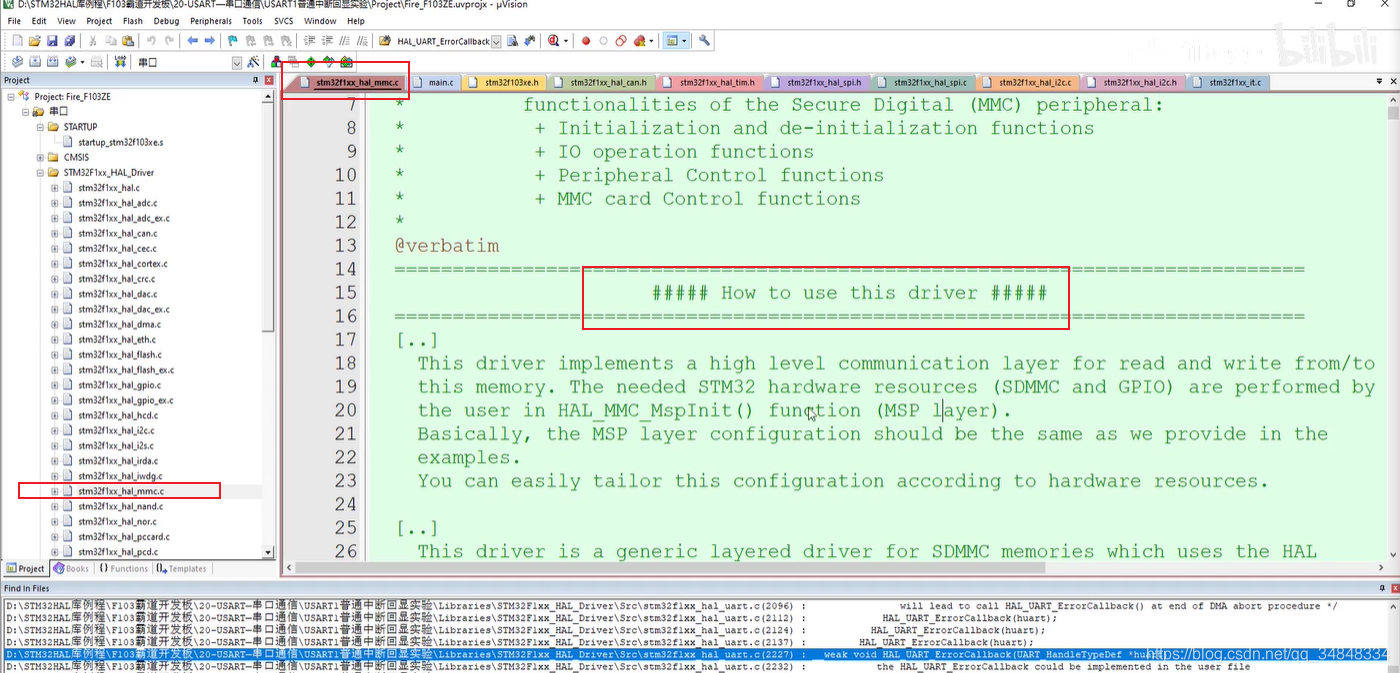Collapse the Project: Fire_F103ZE root node

click(x=11, y=96)
